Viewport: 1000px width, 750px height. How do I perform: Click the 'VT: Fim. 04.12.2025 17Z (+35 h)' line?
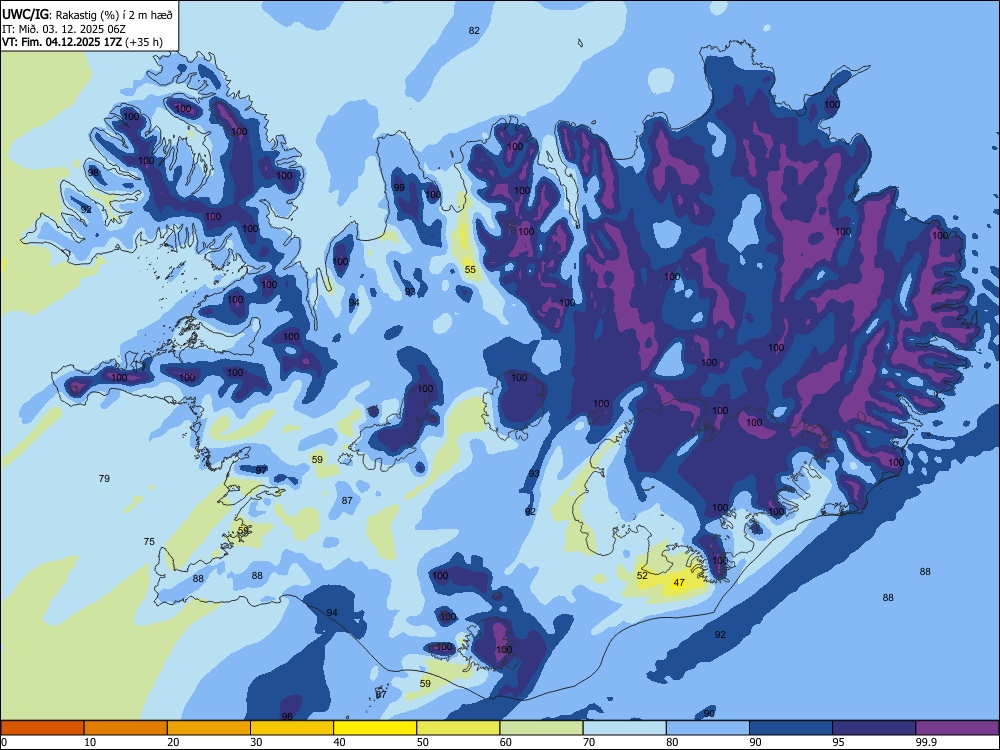coord(82,42)
